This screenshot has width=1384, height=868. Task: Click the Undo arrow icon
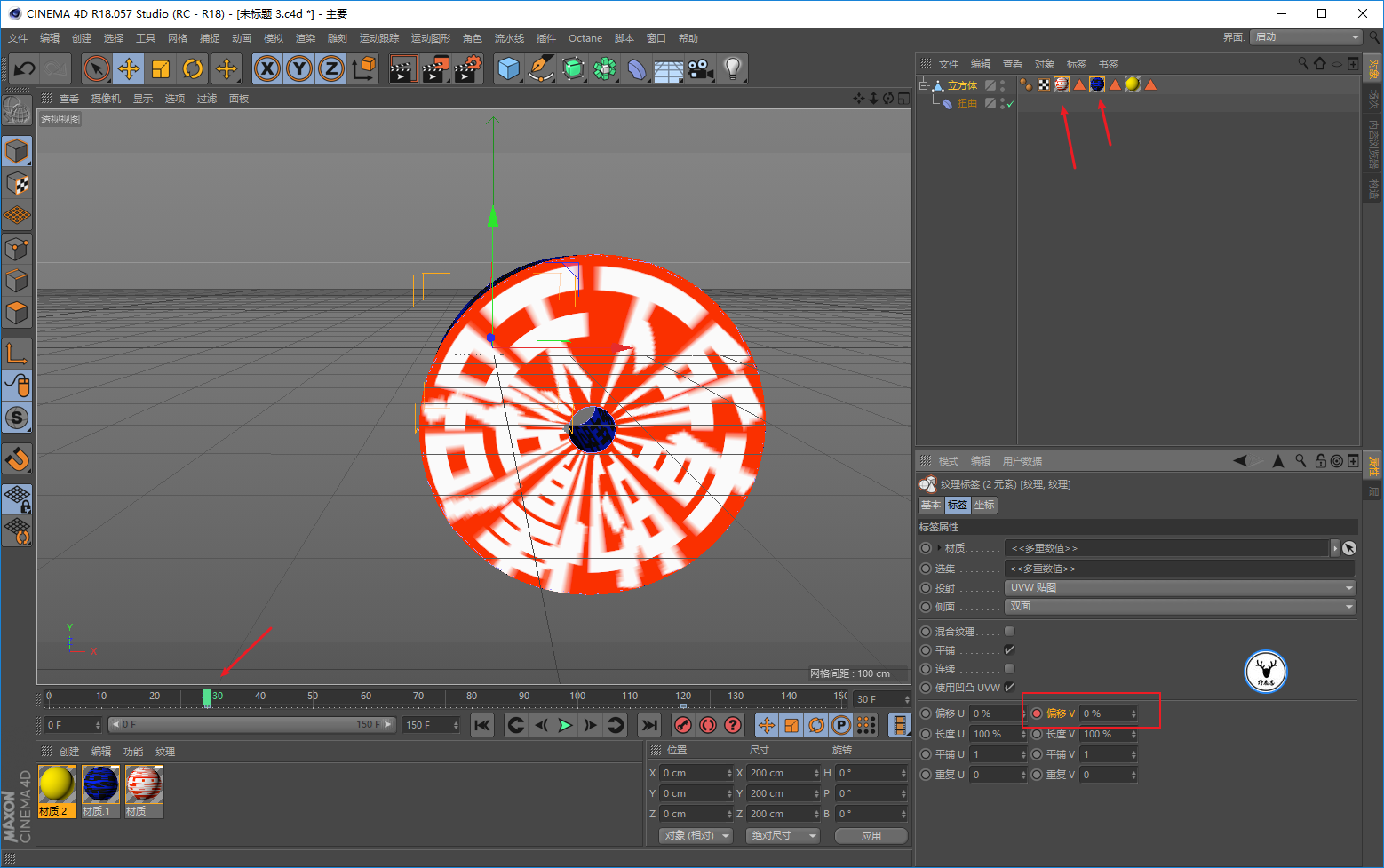click(24, 68)
